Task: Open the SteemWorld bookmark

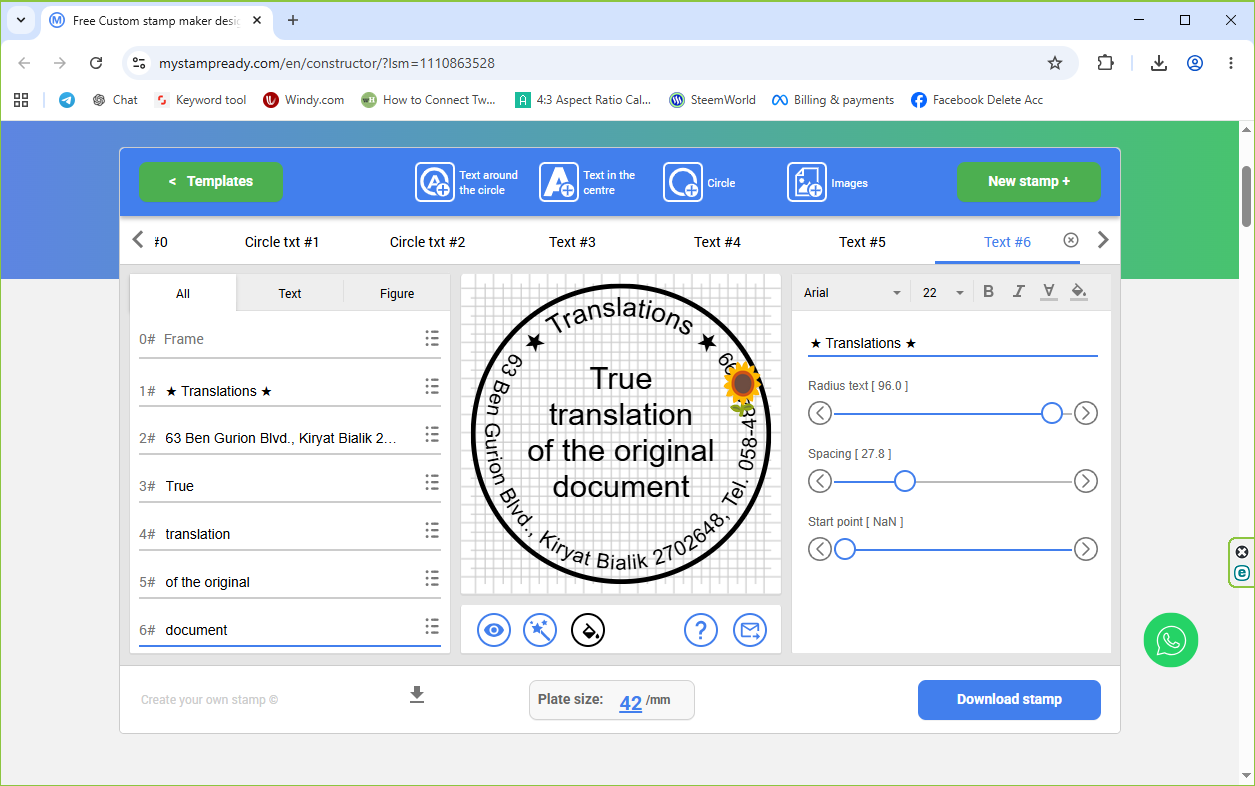Action: tap(713, 100)
